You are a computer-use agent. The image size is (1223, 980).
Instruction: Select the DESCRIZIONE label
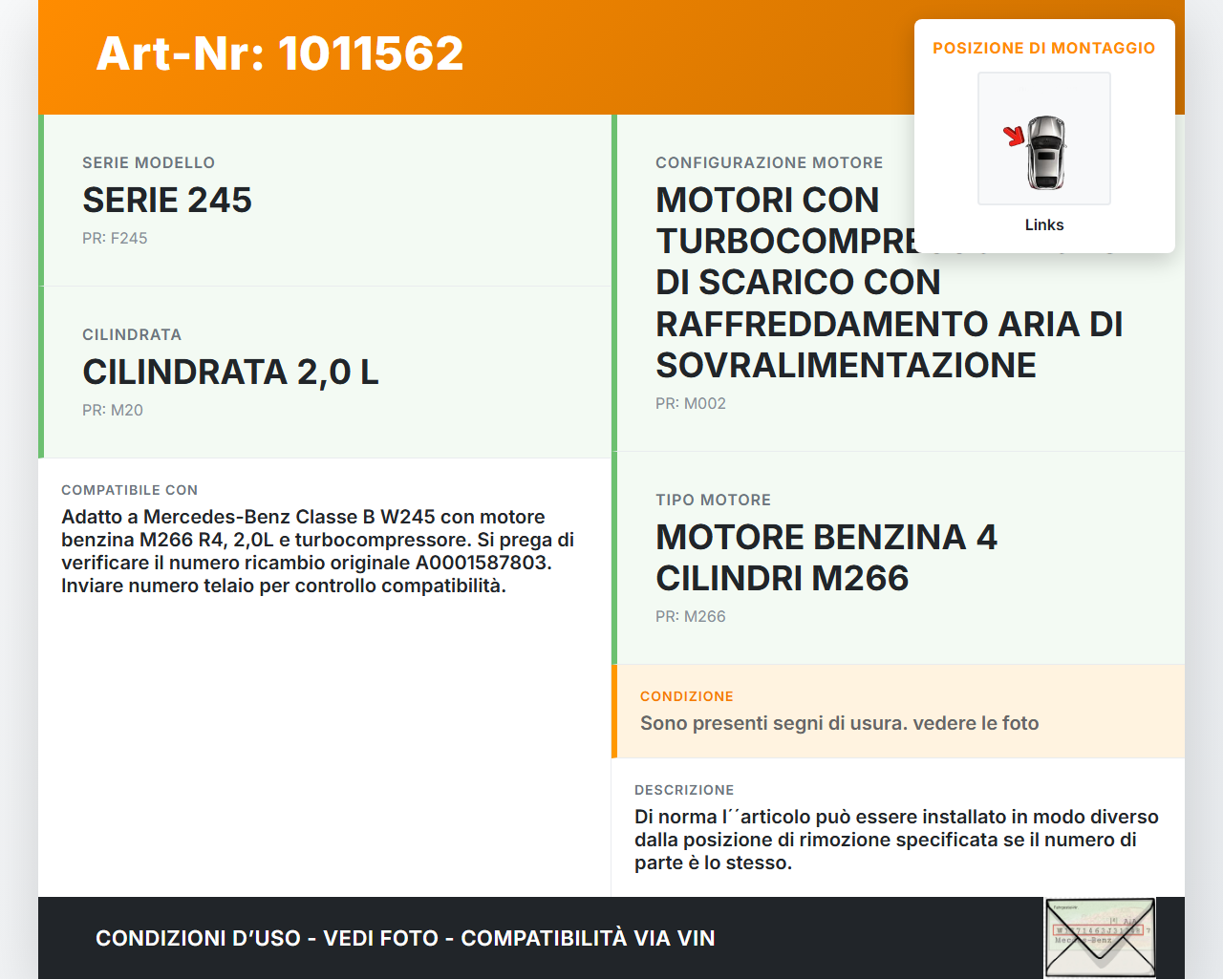pos(684,790)
